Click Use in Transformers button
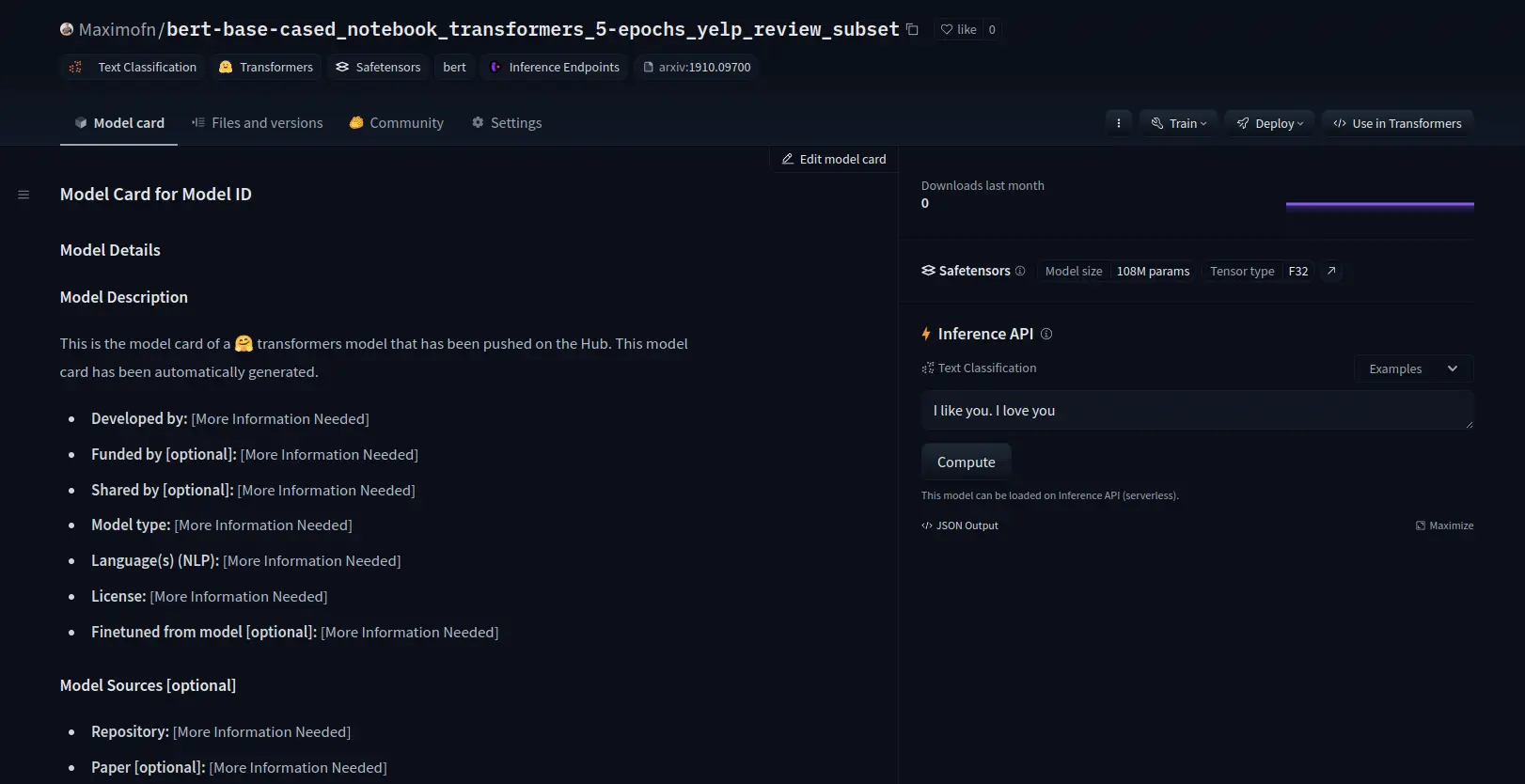The height and width of the screenshot is (784, 1525). tap(1398, 123)
